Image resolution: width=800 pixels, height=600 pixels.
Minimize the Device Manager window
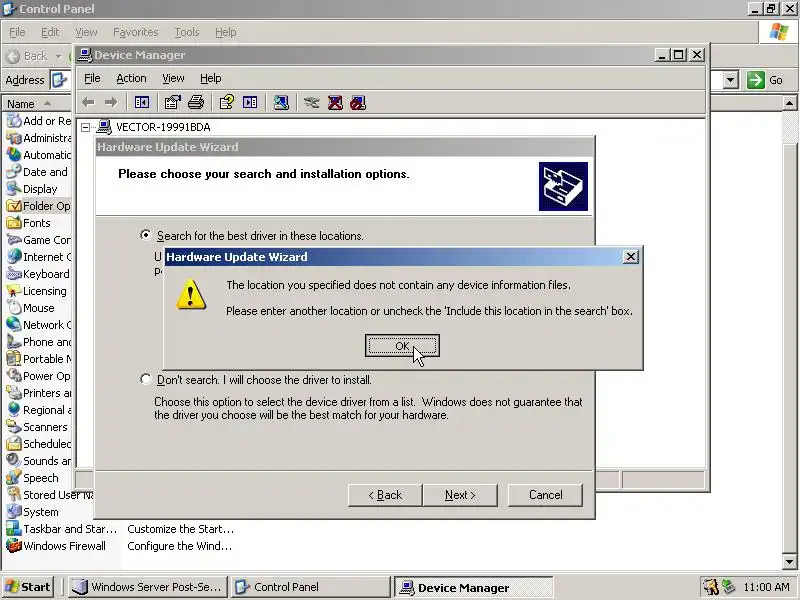662,55
